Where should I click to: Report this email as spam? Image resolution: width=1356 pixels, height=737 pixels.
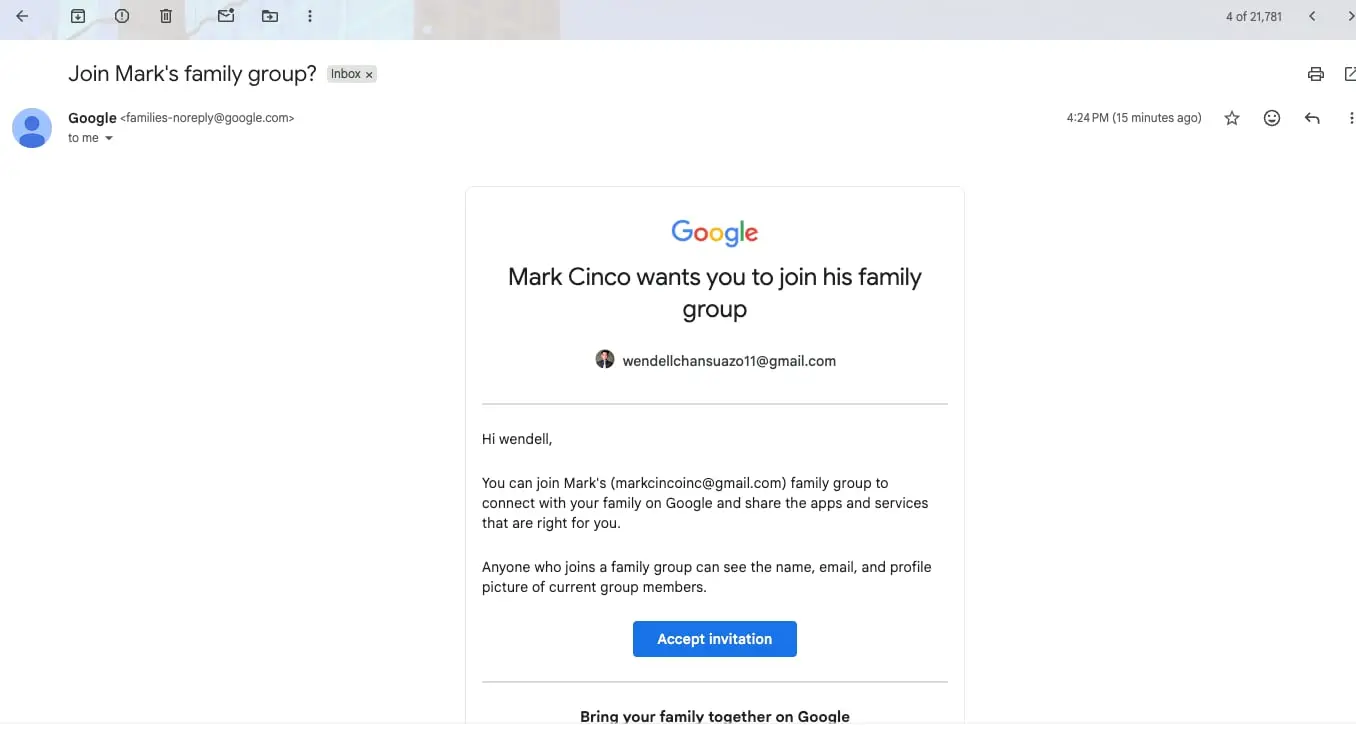pyautogui.click(x=122, y=16)
